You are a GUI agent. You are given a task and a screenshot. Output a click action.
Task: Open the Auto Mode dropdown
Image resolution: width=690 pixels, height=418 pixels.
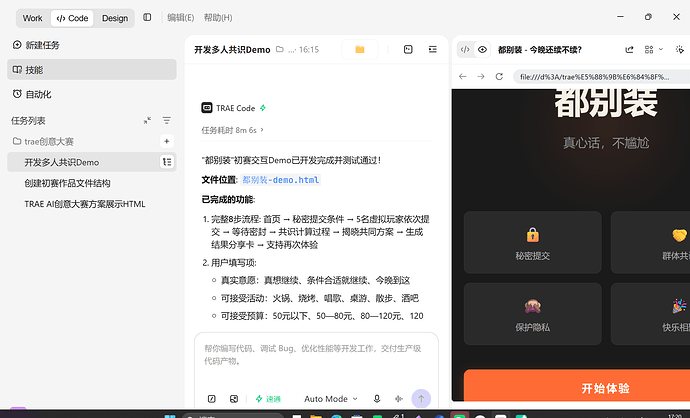click(330, 399)
